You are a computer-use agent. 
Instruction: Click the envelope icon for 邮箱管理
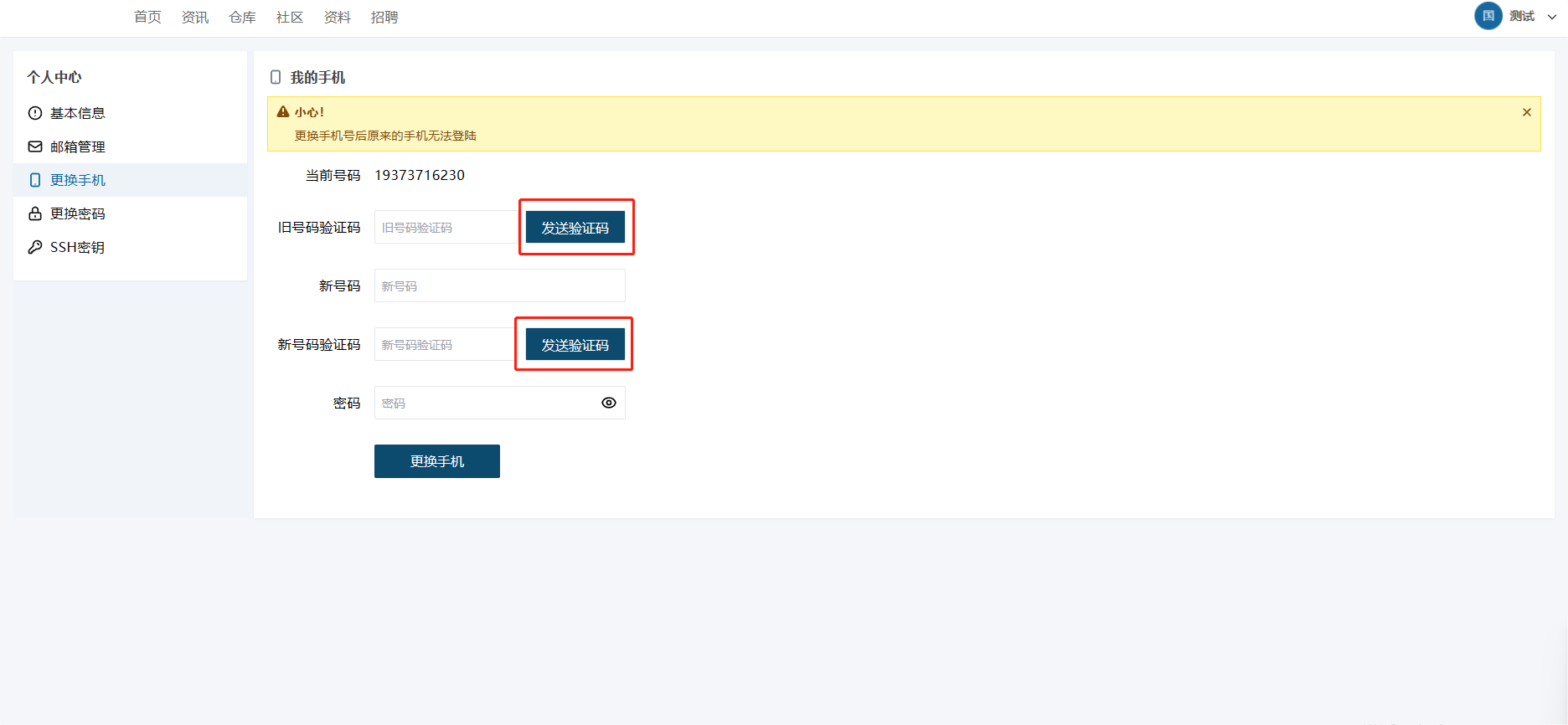(35, 147)
